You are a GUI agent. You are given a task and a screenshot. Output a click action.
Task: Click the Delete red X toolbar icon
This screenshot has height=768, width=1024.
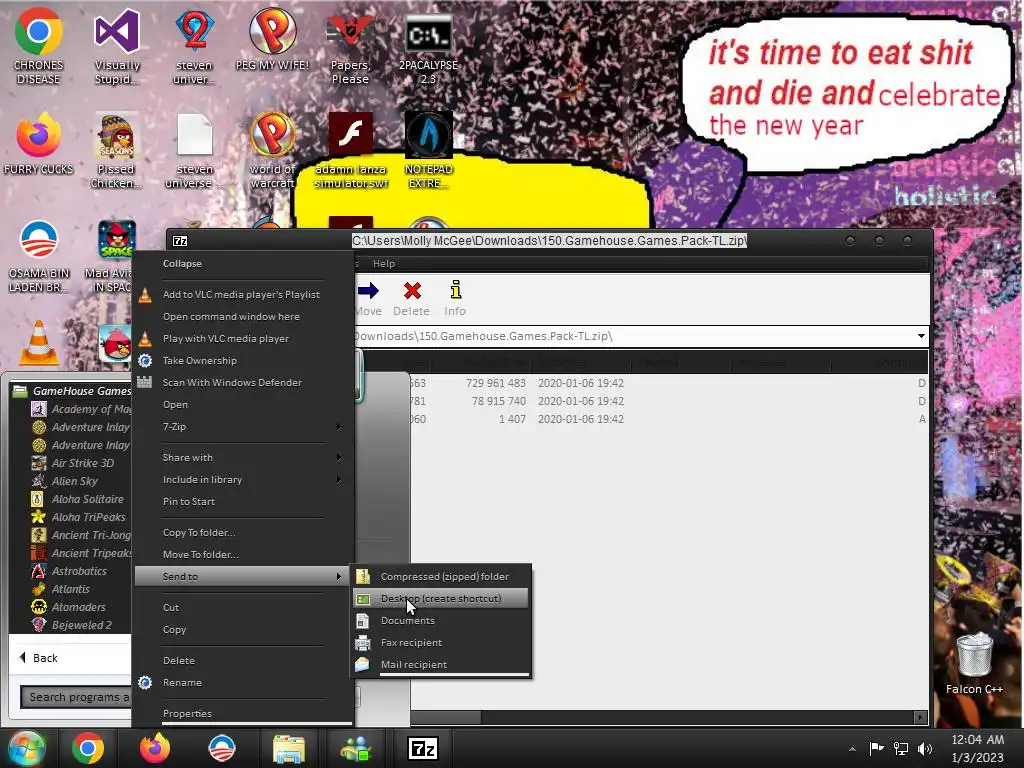tap(411, 299)
